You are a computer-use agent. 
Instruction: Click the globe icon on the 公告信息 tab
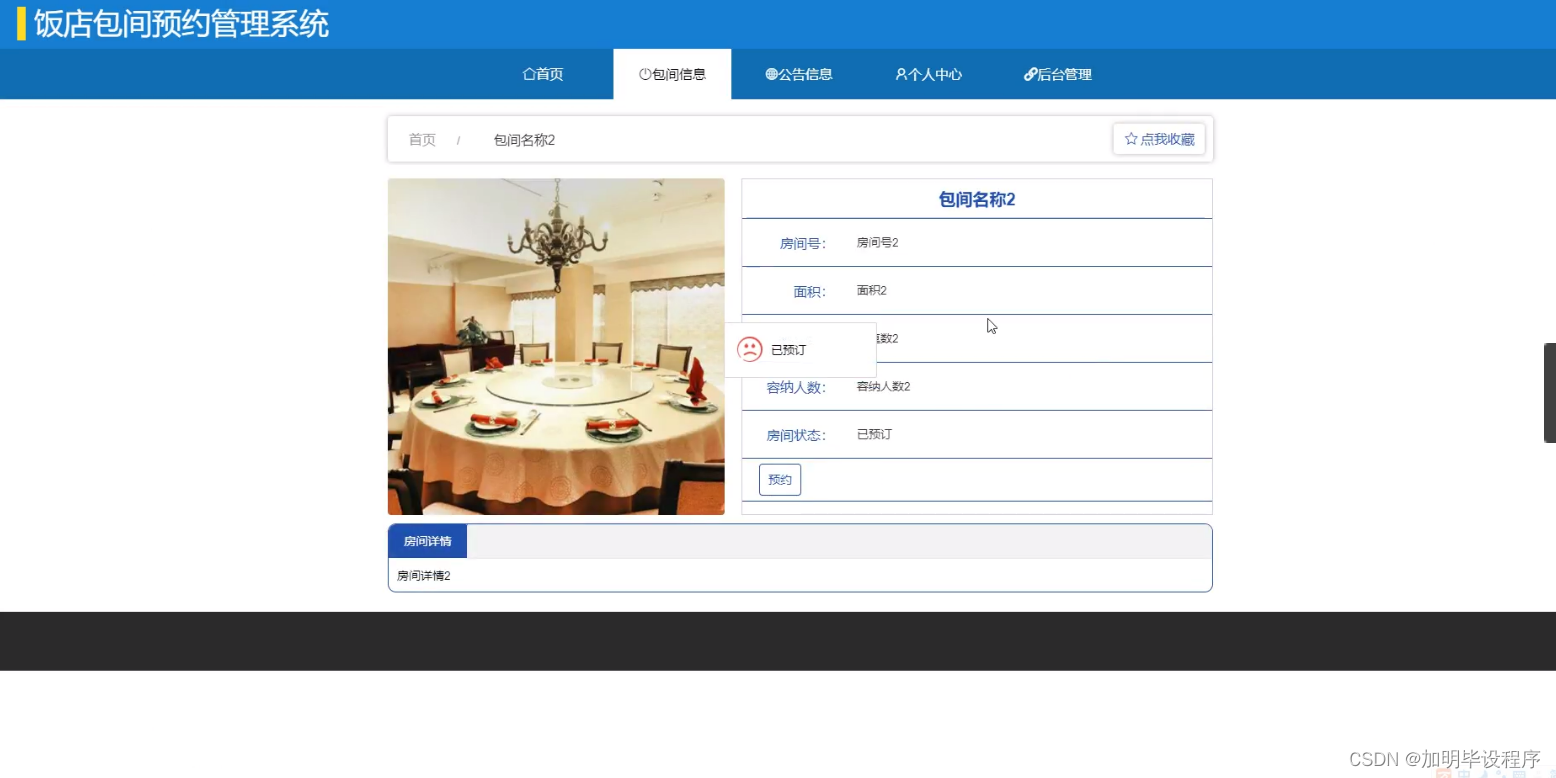click(x=770, y=73)
